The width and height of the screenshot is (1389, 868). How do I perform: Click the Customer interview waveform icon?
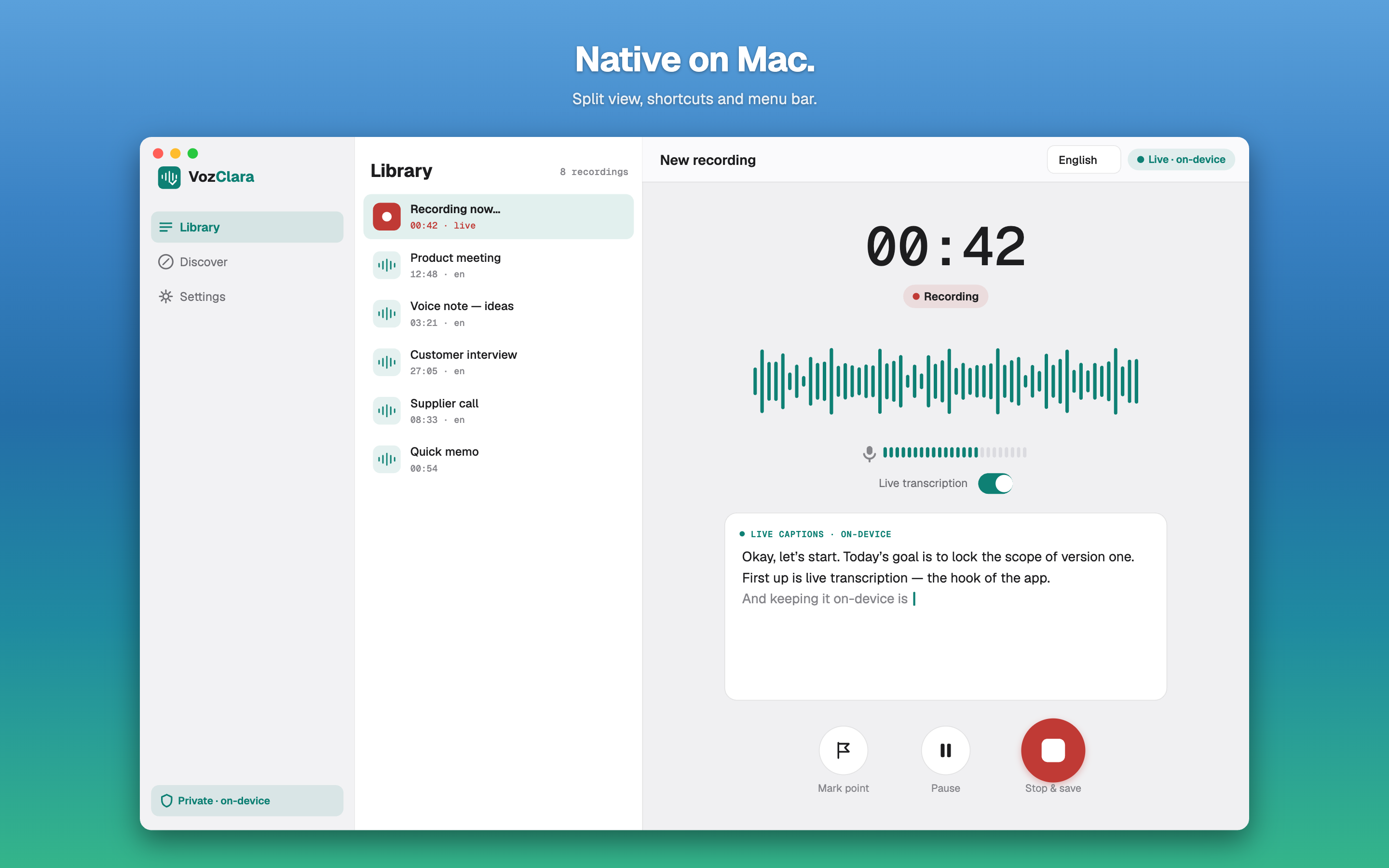point(387,362)
